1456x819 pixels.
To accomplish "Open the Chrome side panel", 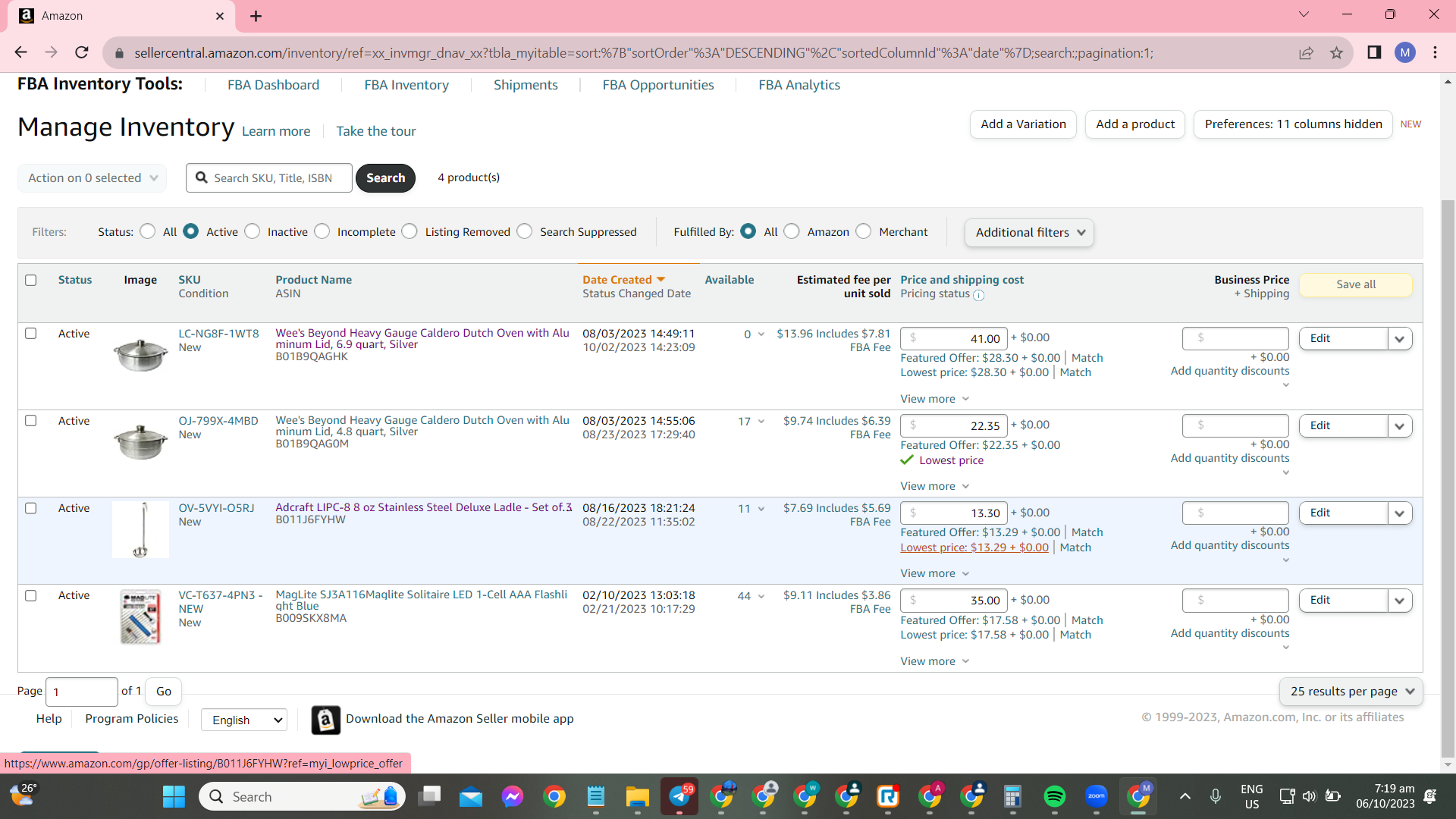I will (x=1374, y=52).
